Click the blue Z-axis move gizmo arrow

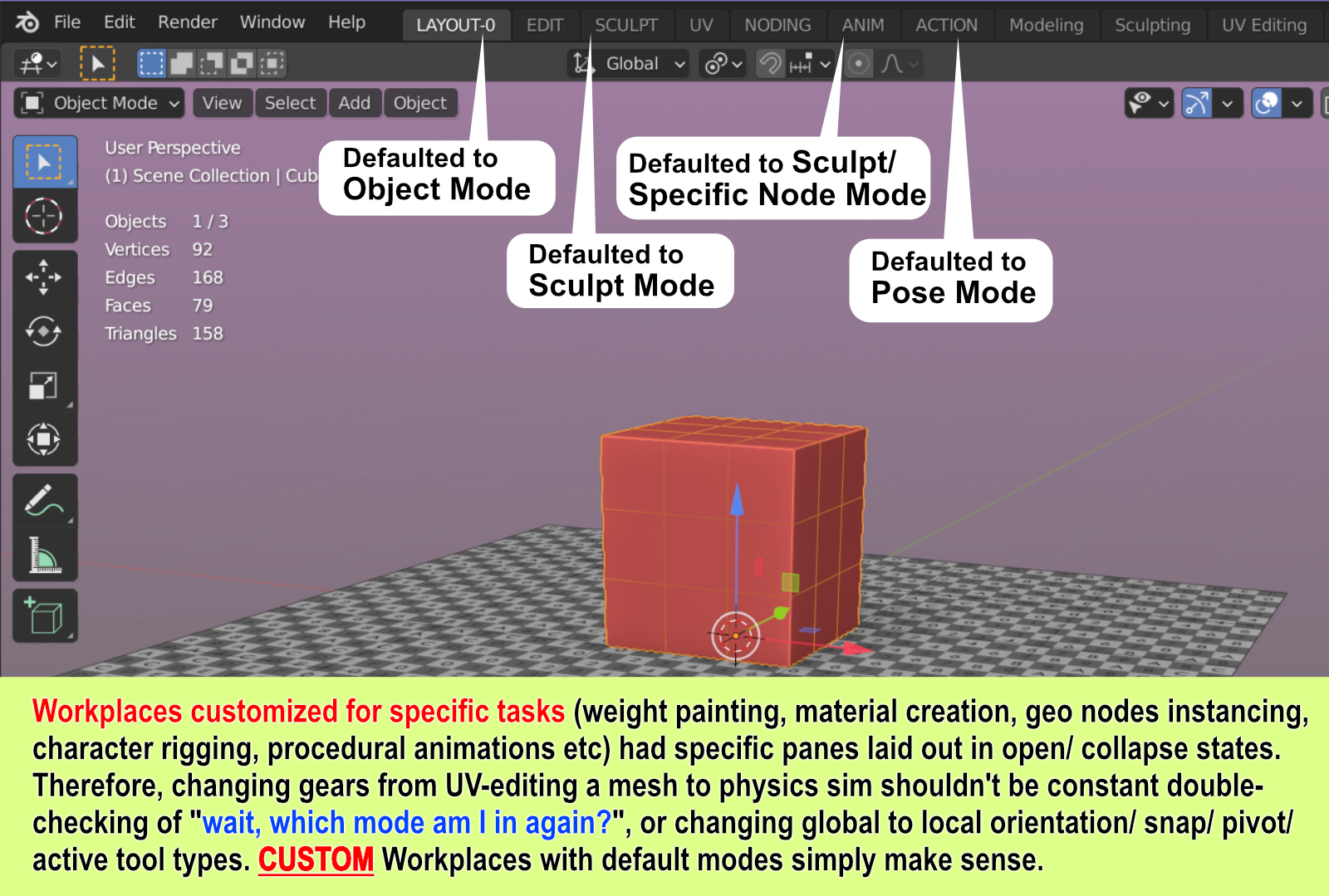pos(737,498)
